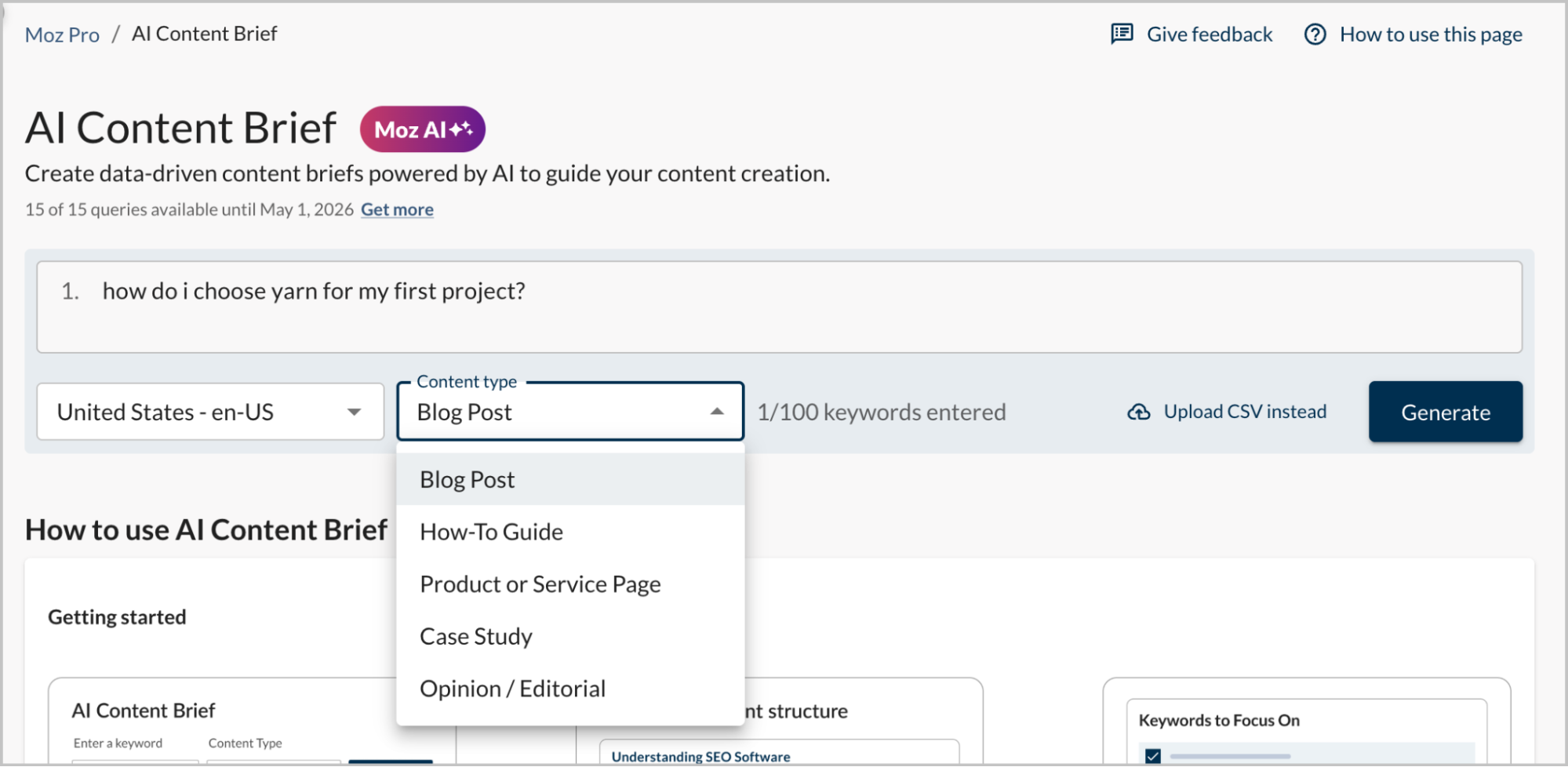
Task: Click the Moz AI sparkle badge
Action: (422, 129)
